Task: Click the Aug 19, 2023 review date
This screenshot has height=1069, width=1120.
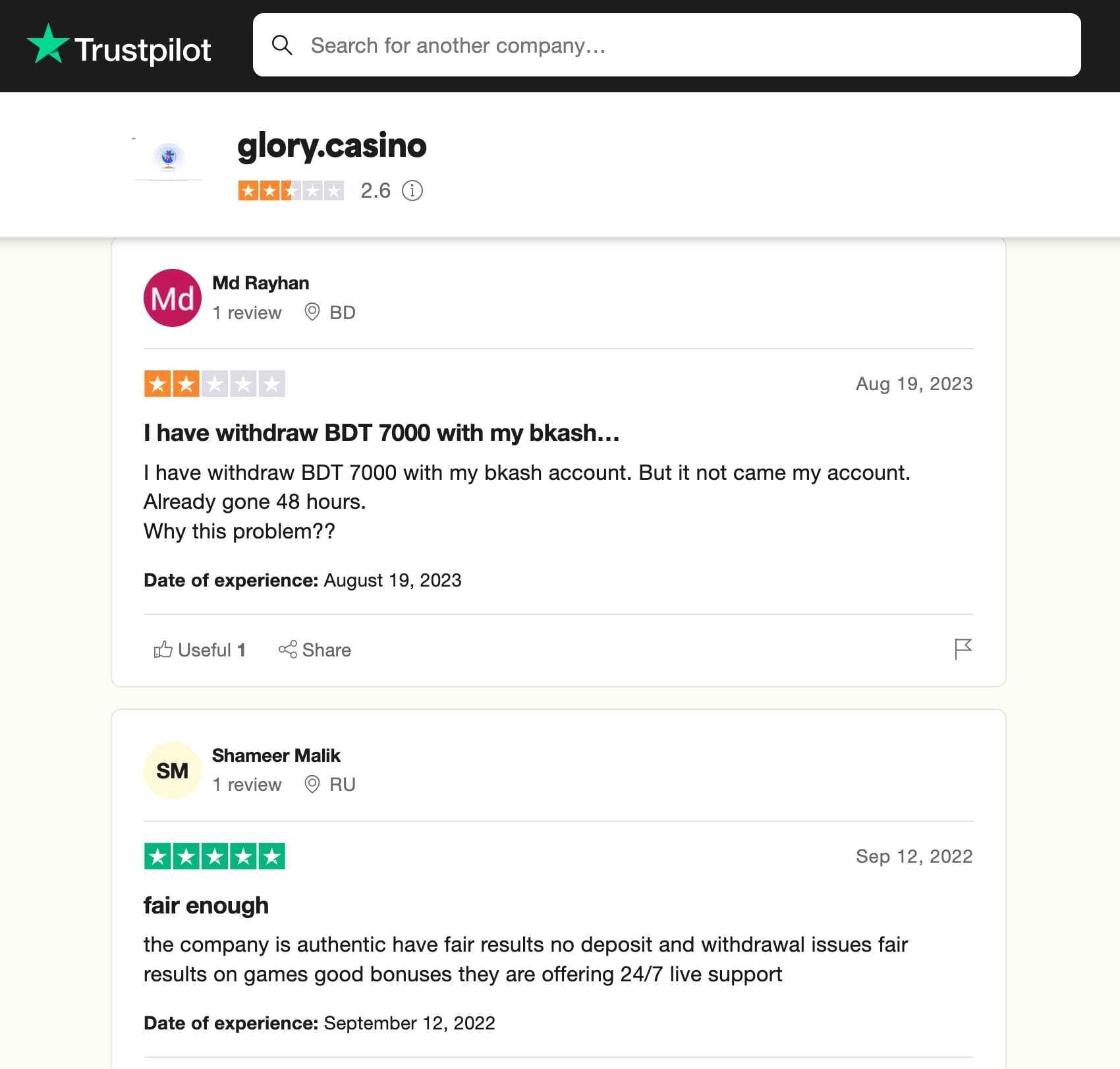Action: [914, 384]
